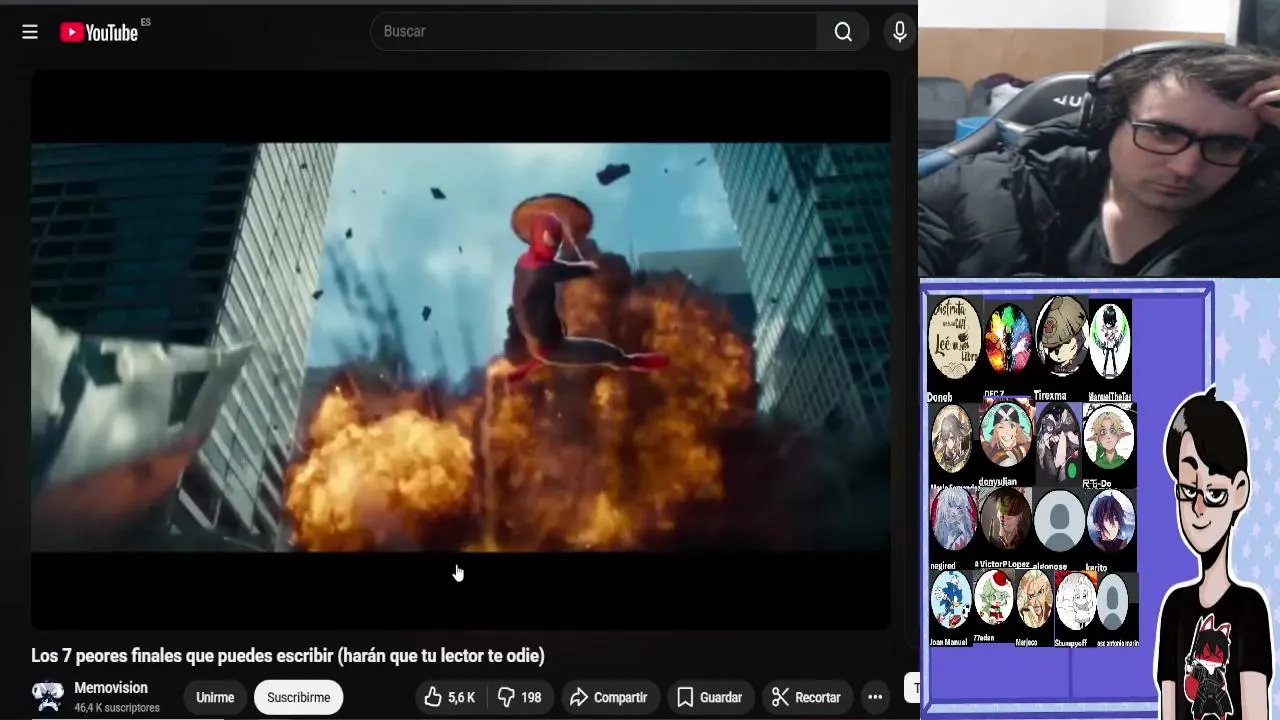This screenshot has width=1280, height=720.
Task: Dislike the video with the 198 thumbs-down
Action: tap(520, 697)
